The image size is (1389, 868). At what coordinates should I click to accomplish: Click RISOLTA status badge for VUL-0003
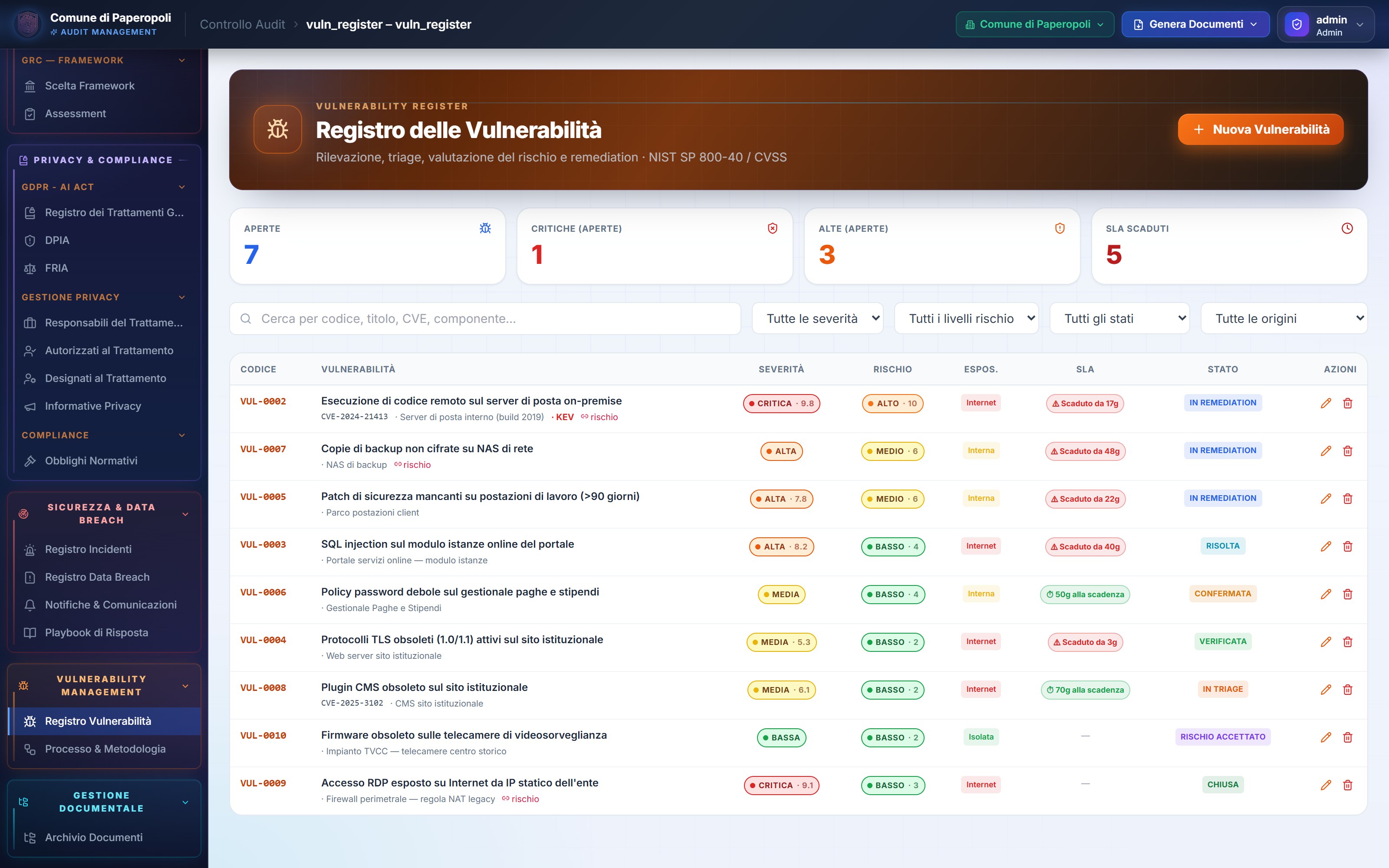1223,546
